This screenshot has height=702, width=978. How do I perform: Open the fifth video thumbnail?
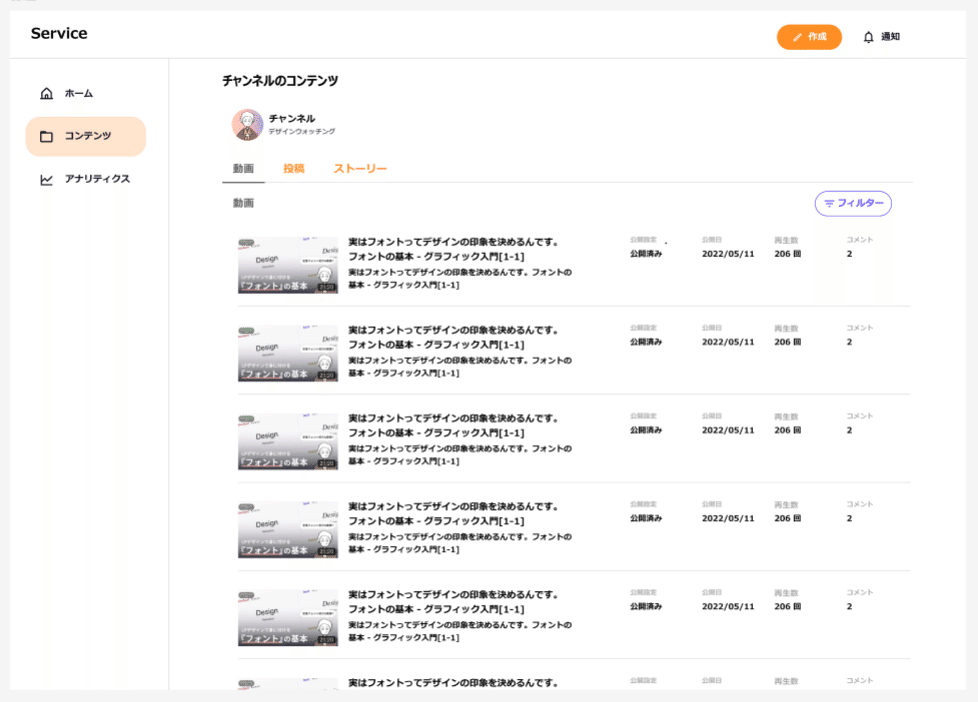pyautogui.click(x=288, y=618)
